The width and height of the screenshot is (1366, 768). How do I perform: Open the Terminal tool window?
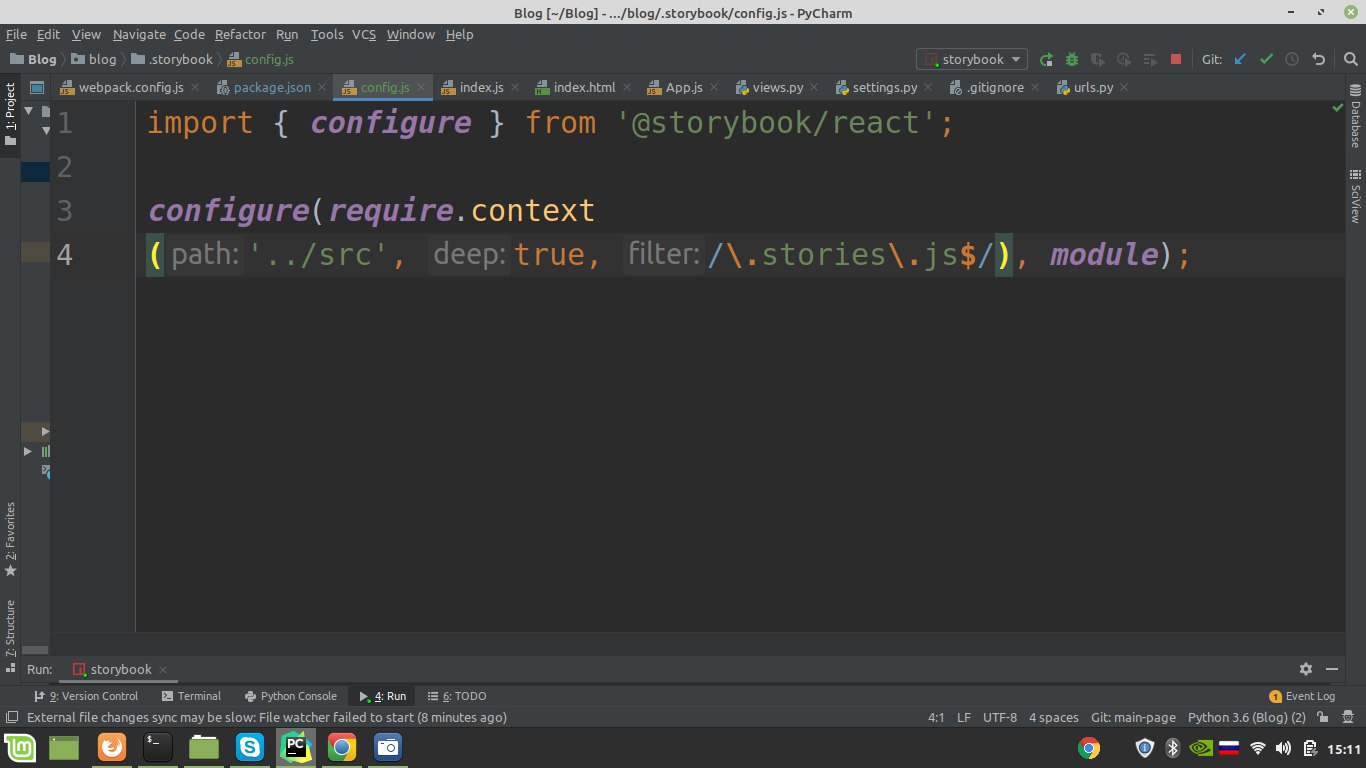pos(191,696)
